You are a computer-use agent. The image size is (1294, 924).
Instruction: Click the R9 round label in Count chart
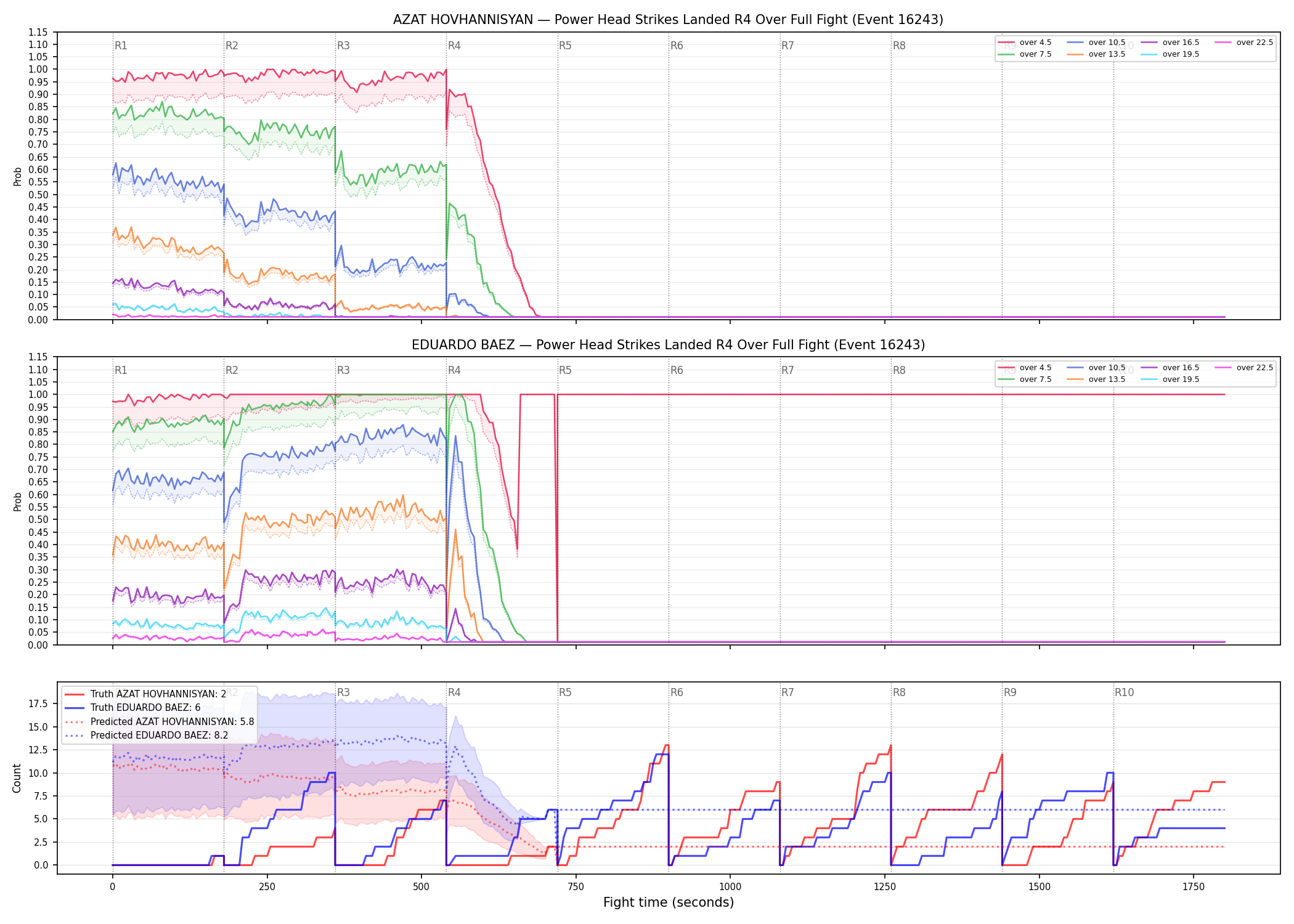point(1010,692)
